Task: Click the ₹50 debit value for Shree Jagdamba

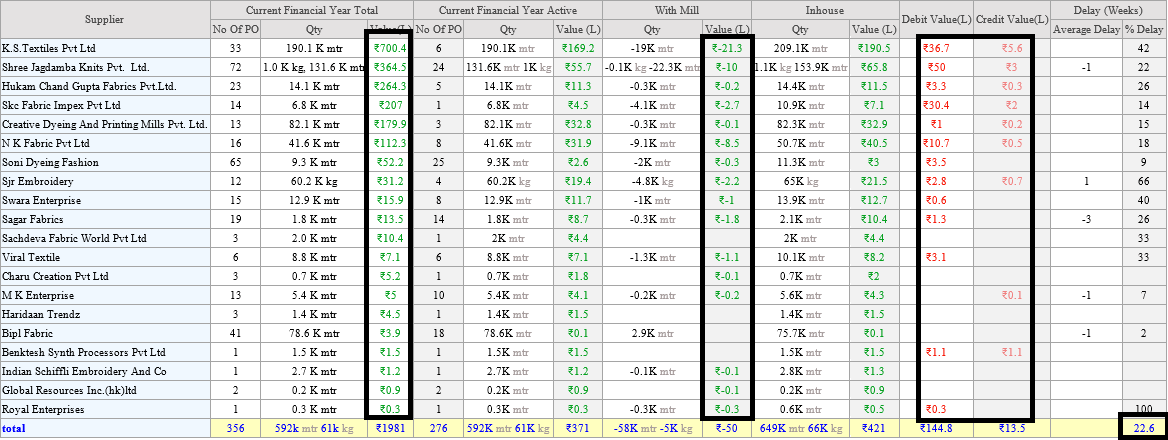Action: tap(936, 67)
